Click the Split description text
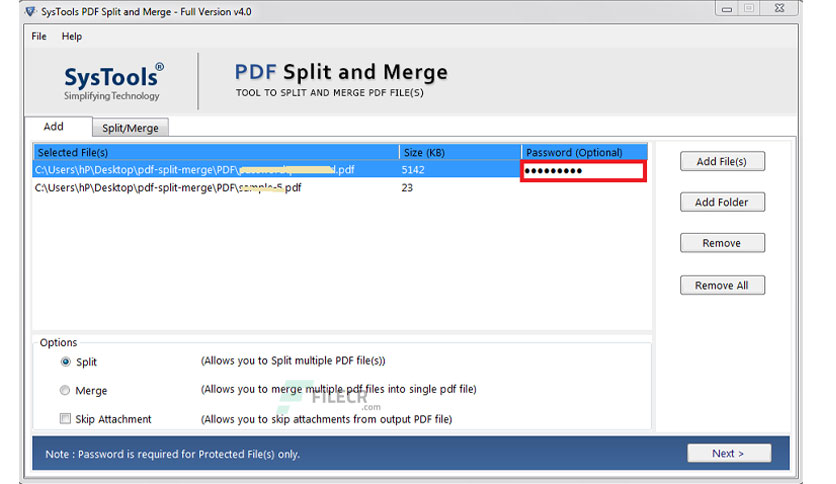The height and width of the screenshot is (484, 836). tap(293, 361)
